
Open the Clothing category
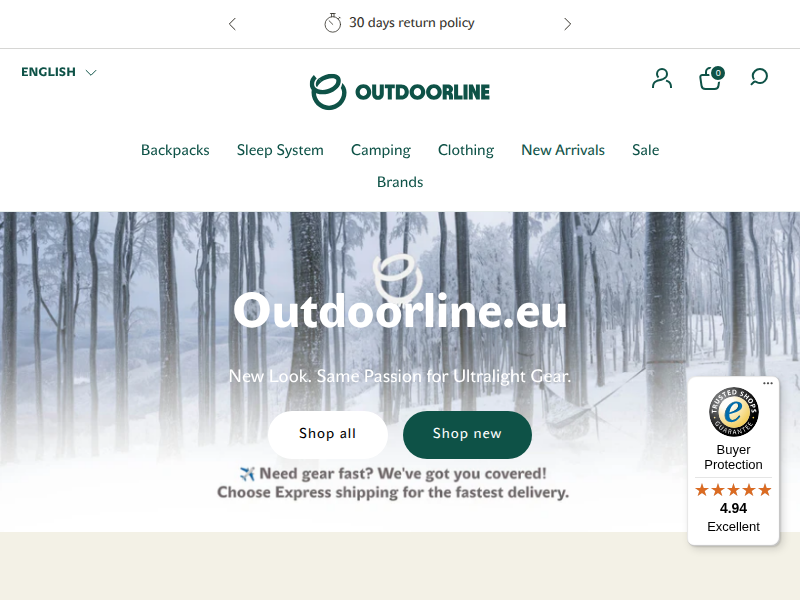466,150
